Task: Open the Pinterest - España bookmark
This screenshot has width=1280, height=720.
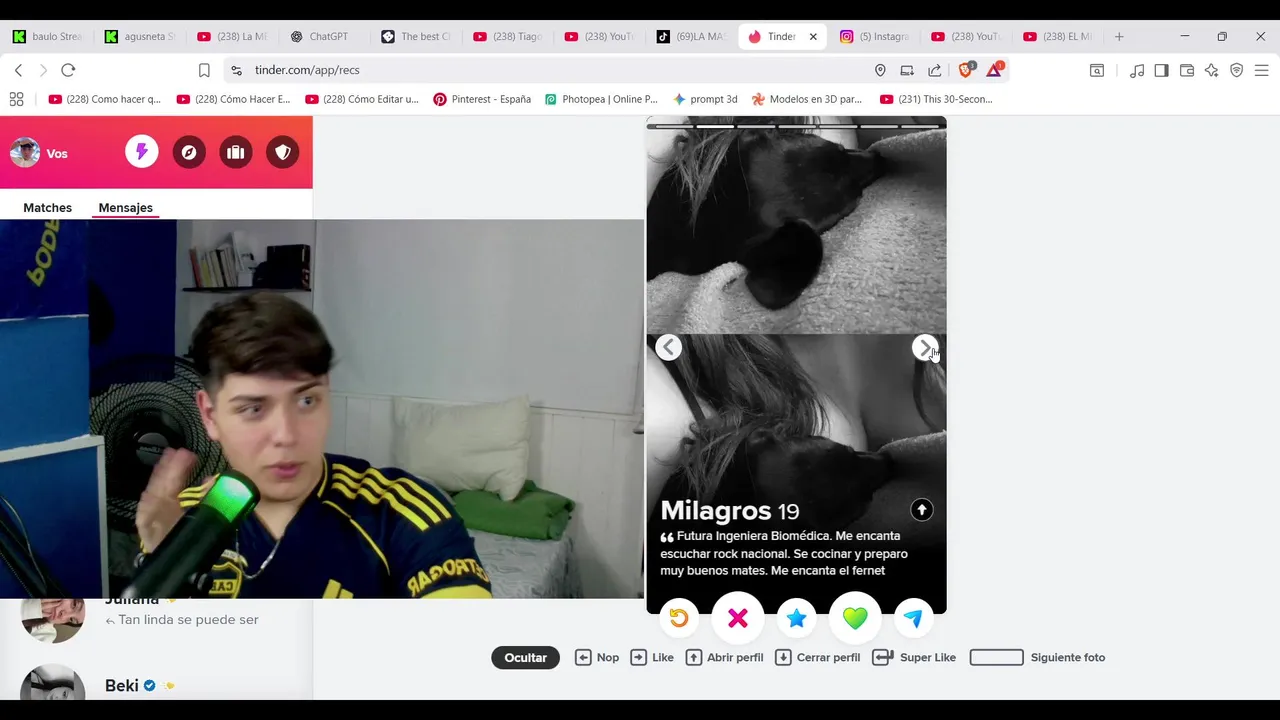Action: coord(482,99)
